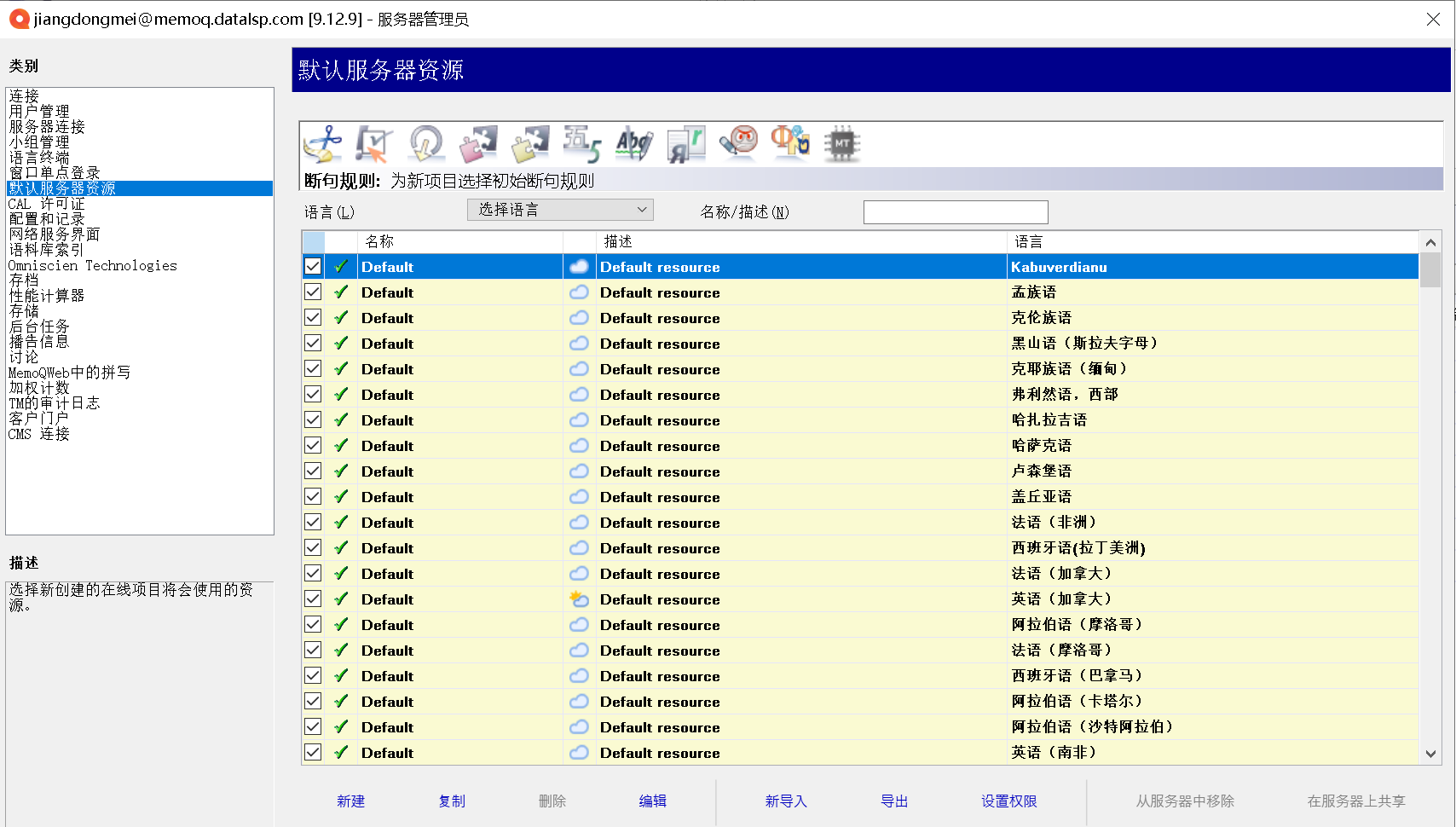Click green checkmark in 盖丘亚语 row
The height and width of the screenshot is (827, 1456).
341,496
